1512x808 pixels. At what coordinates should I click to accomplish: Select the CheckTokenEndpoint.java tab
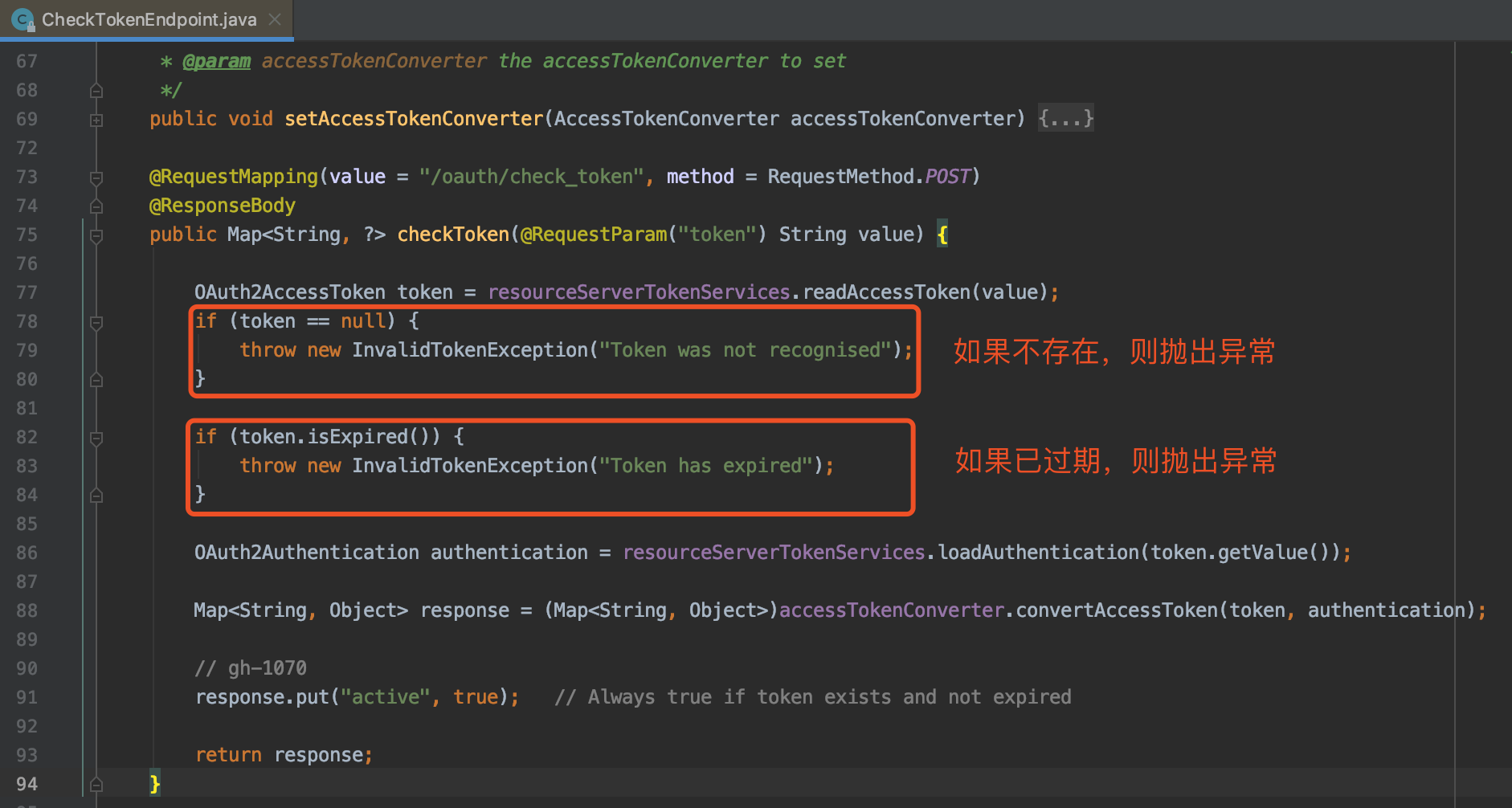[x=148, y=19]
